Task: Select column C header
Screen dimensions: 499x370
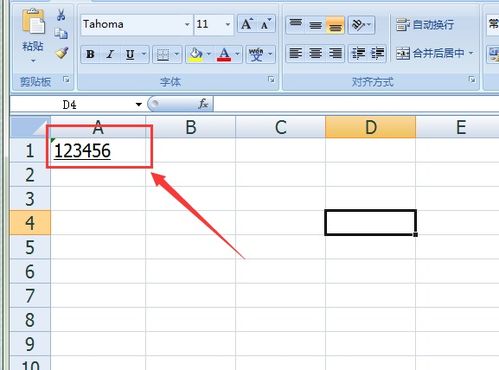Action: coord(281,127)
